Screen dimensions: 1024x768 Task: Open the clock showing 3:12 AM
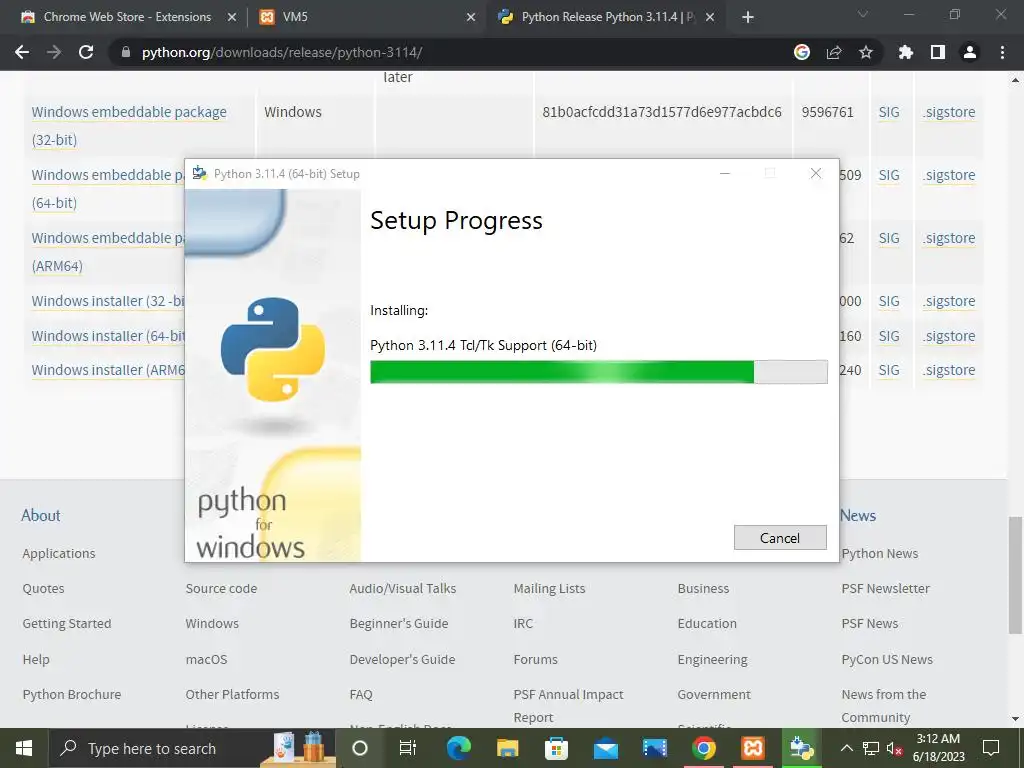point(938,748)
